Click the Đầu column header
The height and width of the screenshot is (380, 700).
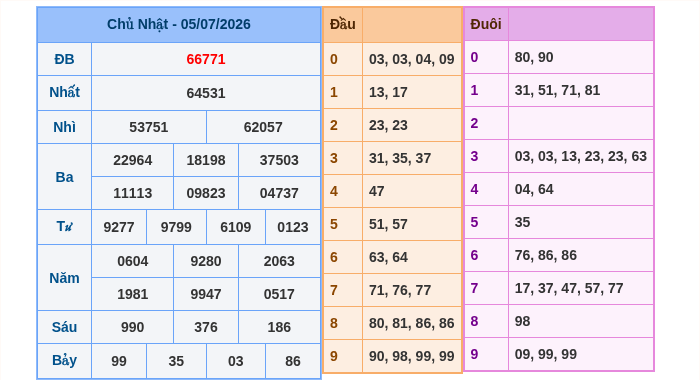coord(343,24)
